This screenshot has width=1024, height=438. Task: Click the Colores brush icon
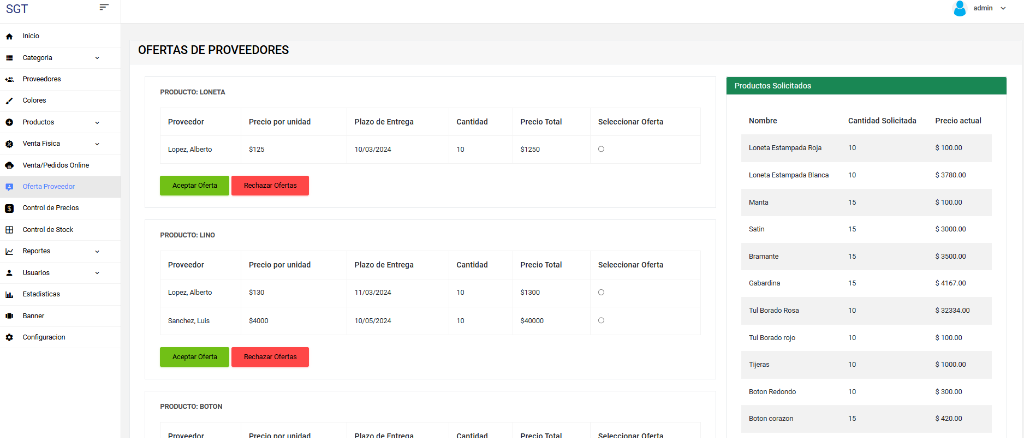pos(9,101)
